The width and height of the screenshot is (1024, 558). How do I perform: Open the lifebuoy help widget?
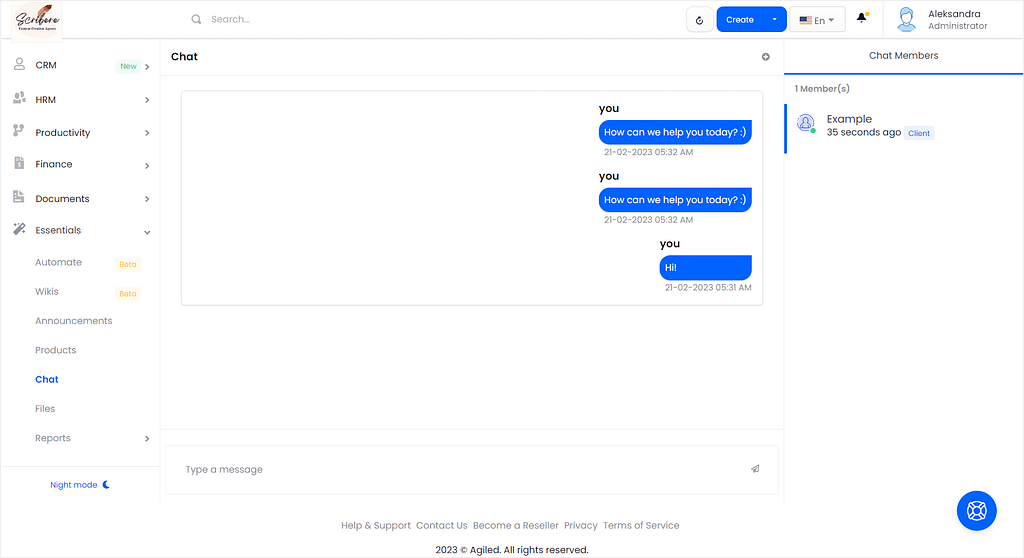point(976,510)
